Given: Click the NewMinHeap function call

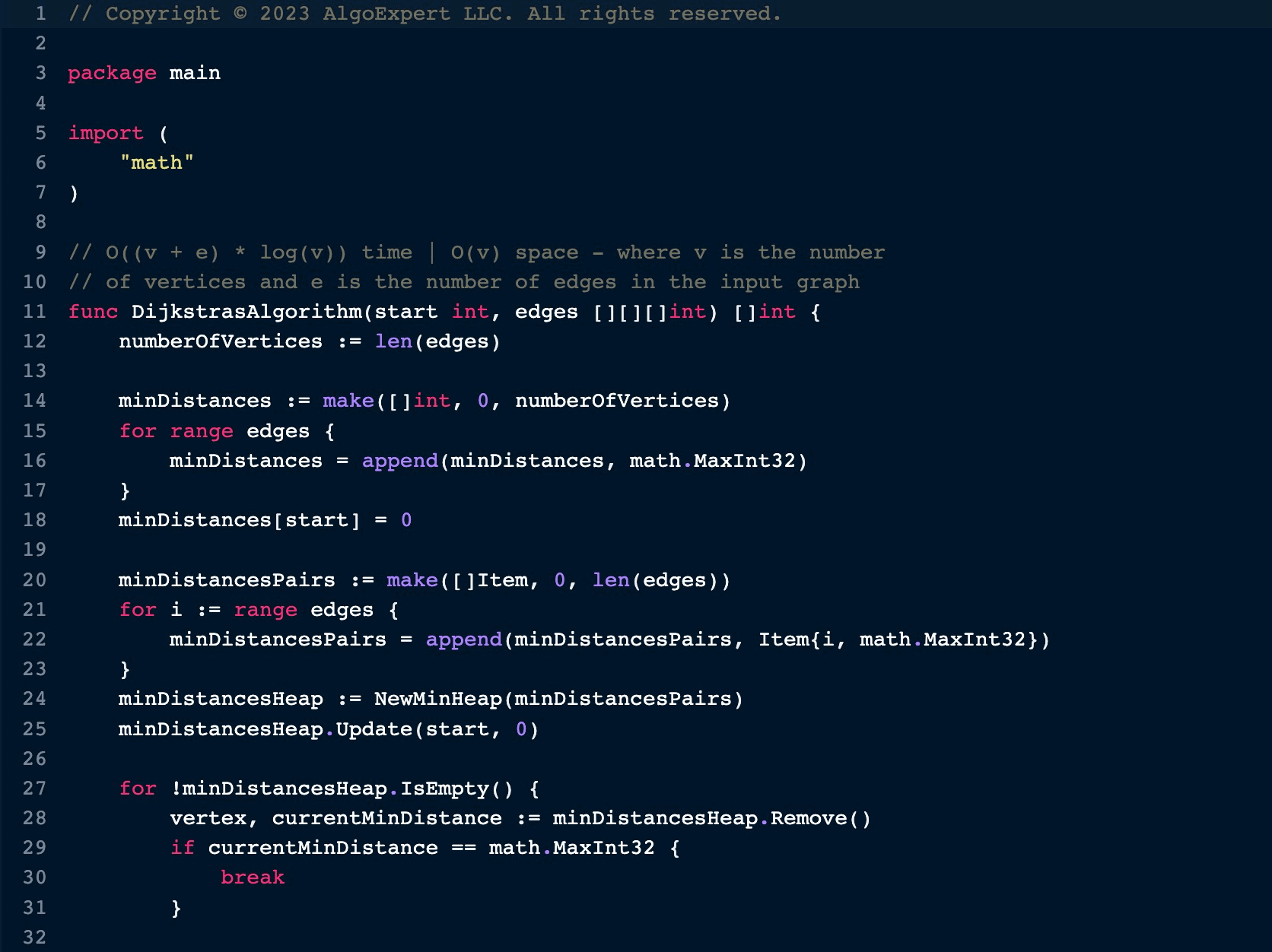Looking at the screenshot, I should click(x=438, y=699).
